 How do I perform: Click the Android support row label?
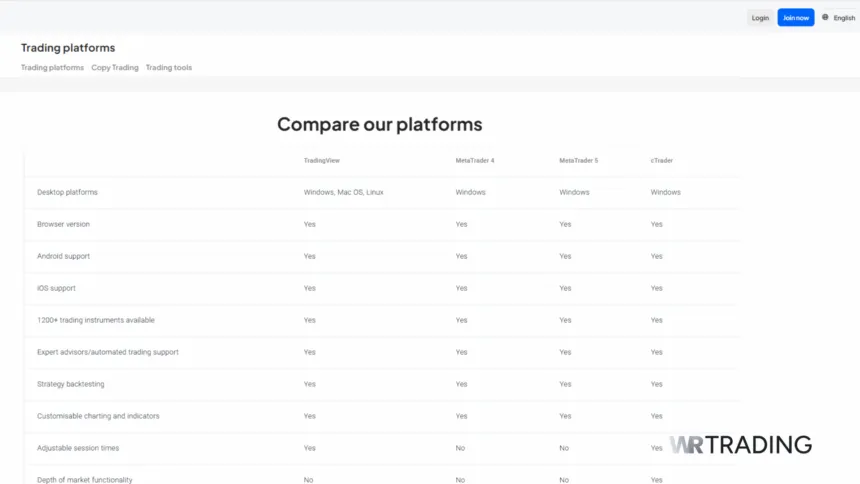click(64, 256)
